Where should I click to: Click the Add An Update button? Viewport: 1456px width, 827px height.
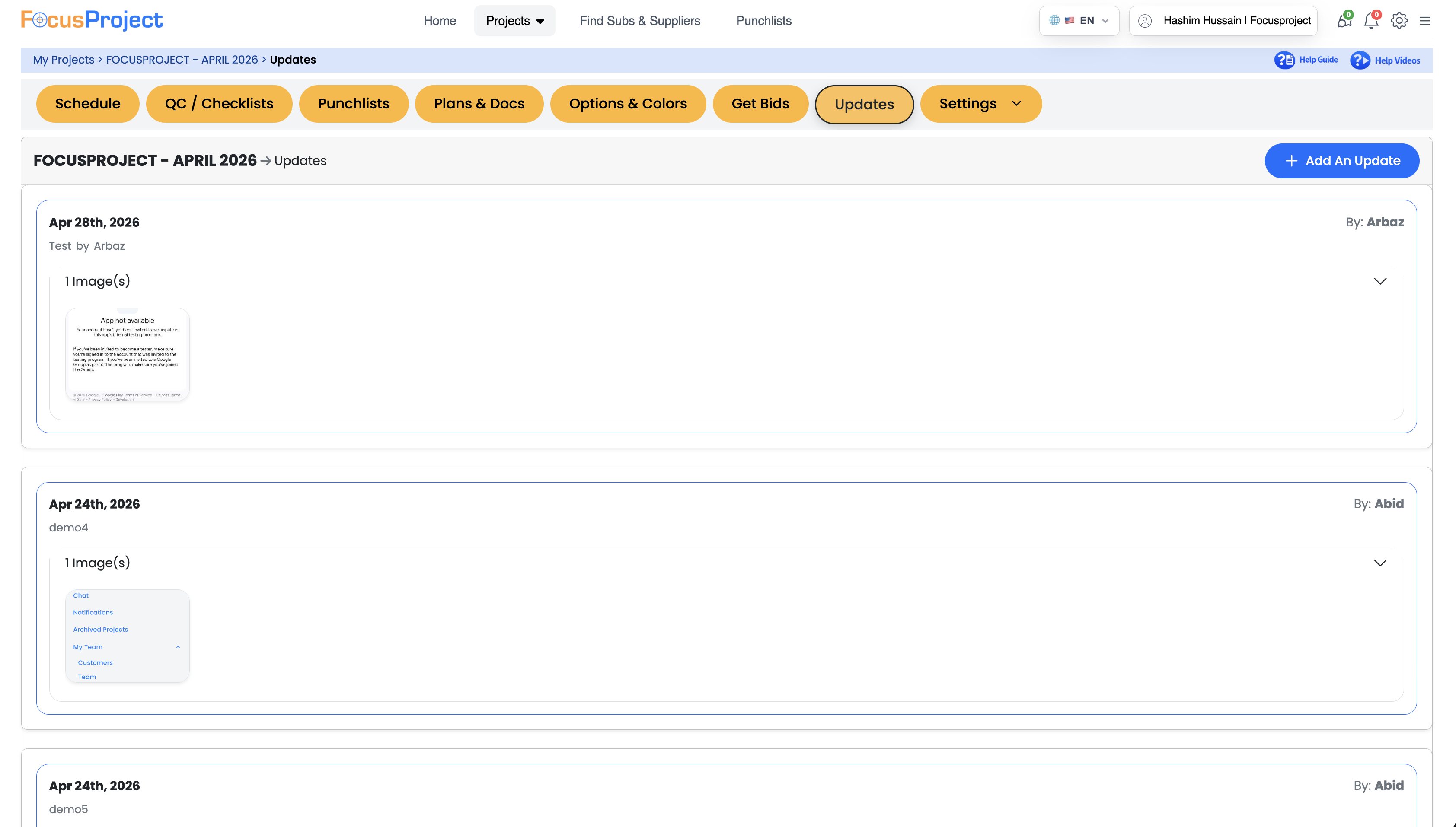1342,161
